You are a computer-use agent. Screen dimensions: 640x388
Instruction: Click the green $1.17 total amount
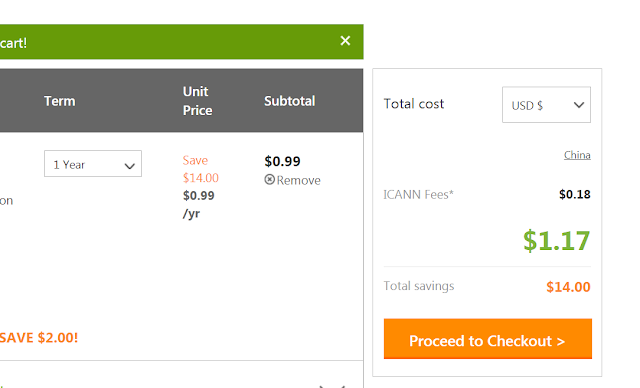[557, 241]
